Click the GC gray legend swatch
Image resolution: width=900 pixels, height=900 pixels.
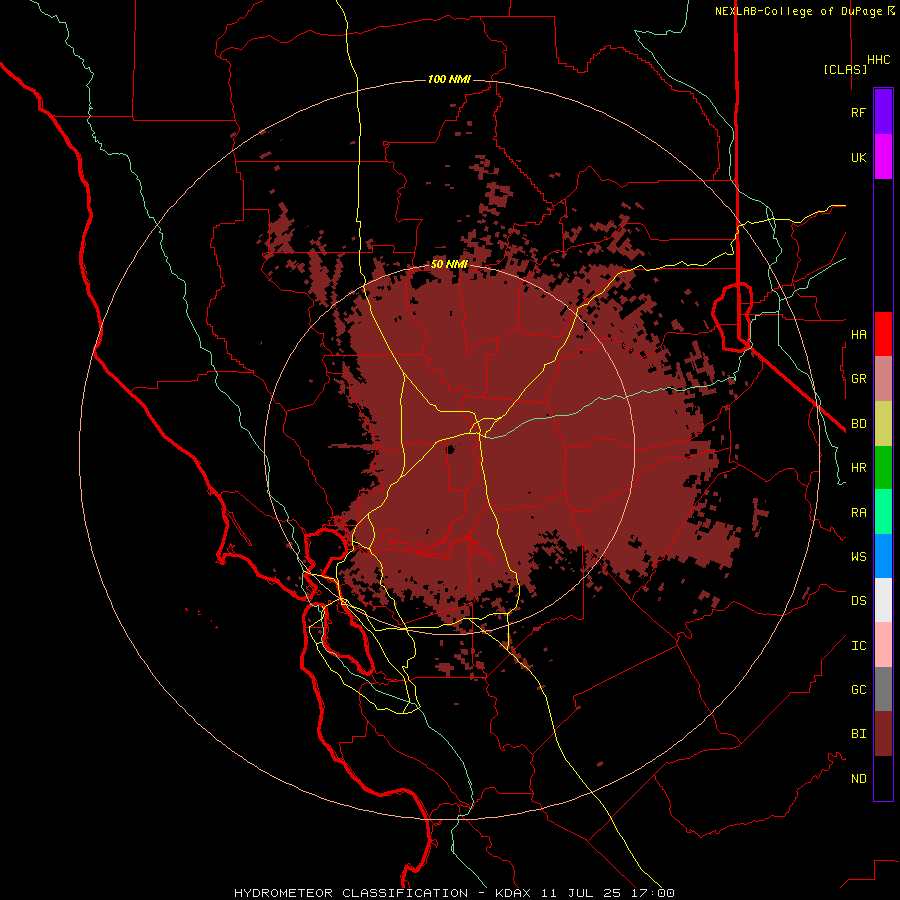coord(883,689)
